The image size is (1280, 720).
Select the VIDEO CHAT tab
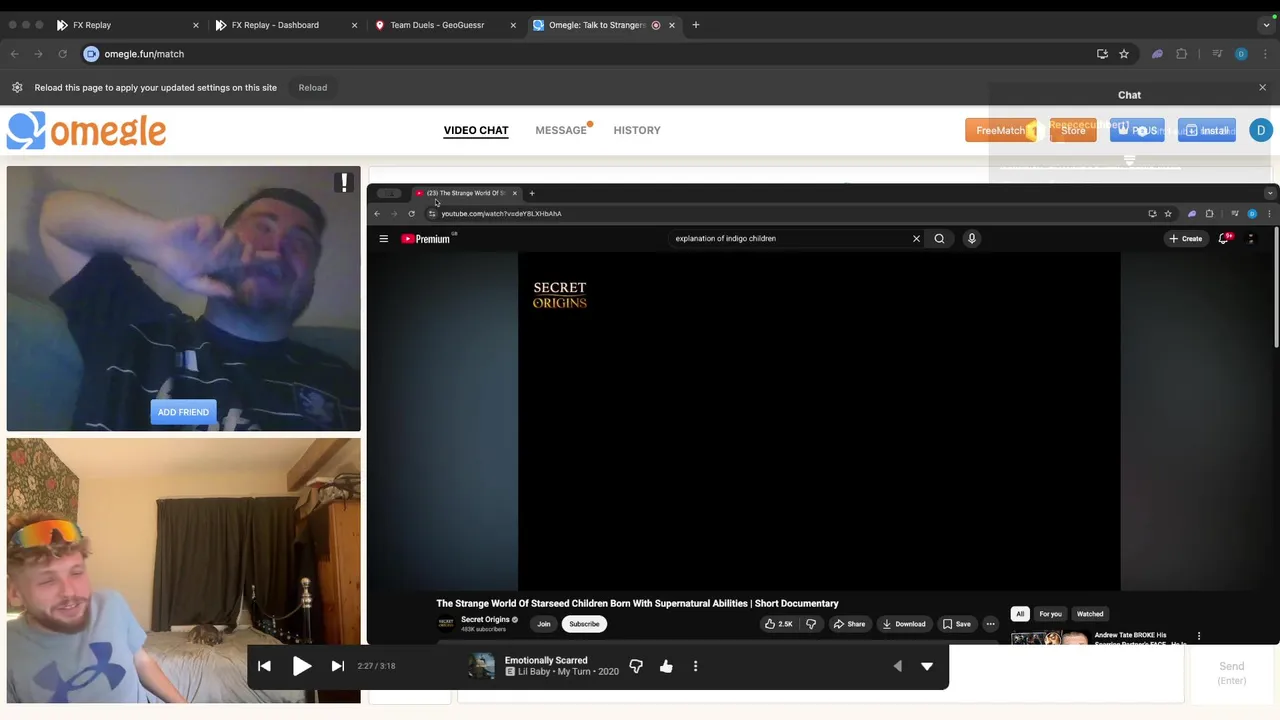(x=476, y=130)
